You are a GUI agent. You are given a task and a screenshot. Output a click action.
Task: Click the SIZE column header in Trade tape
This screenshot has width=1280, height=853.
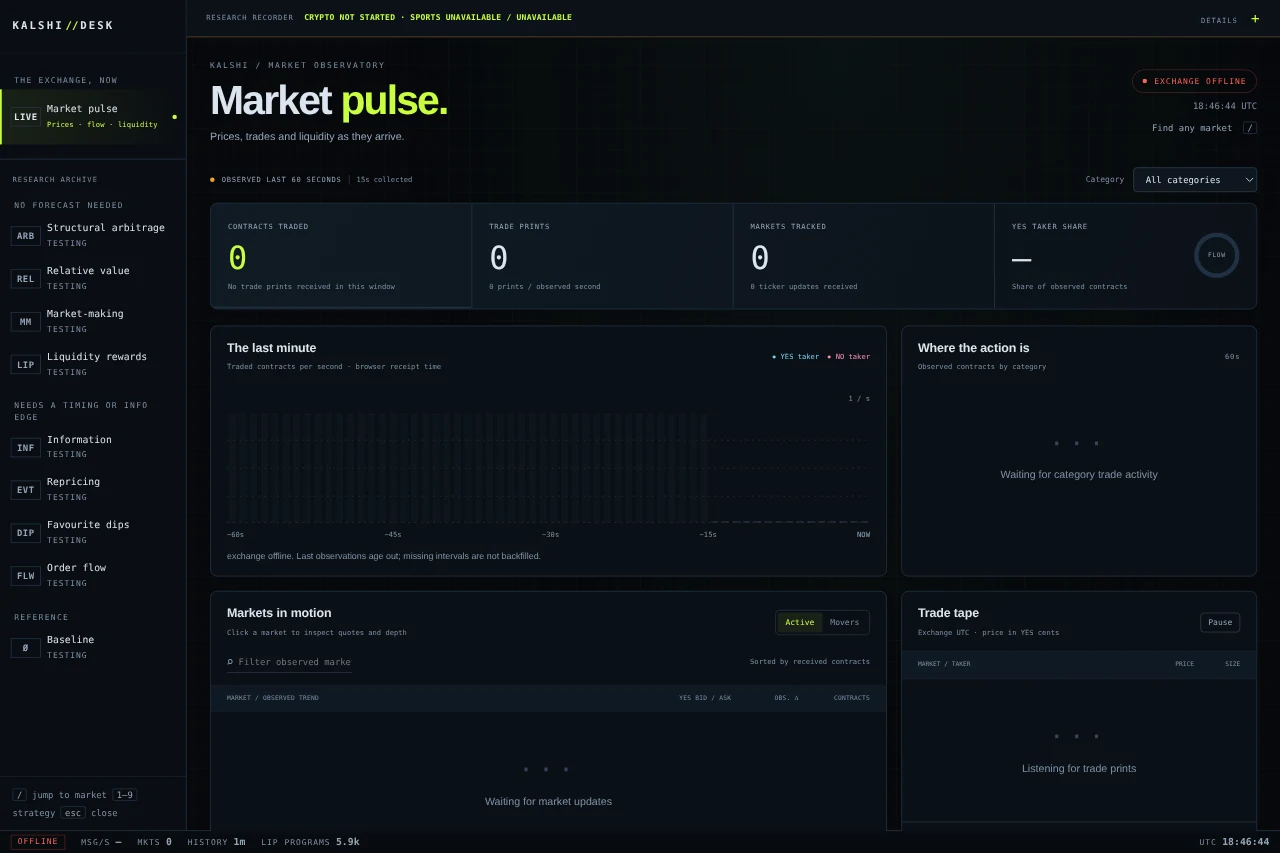pos(1233,664)
